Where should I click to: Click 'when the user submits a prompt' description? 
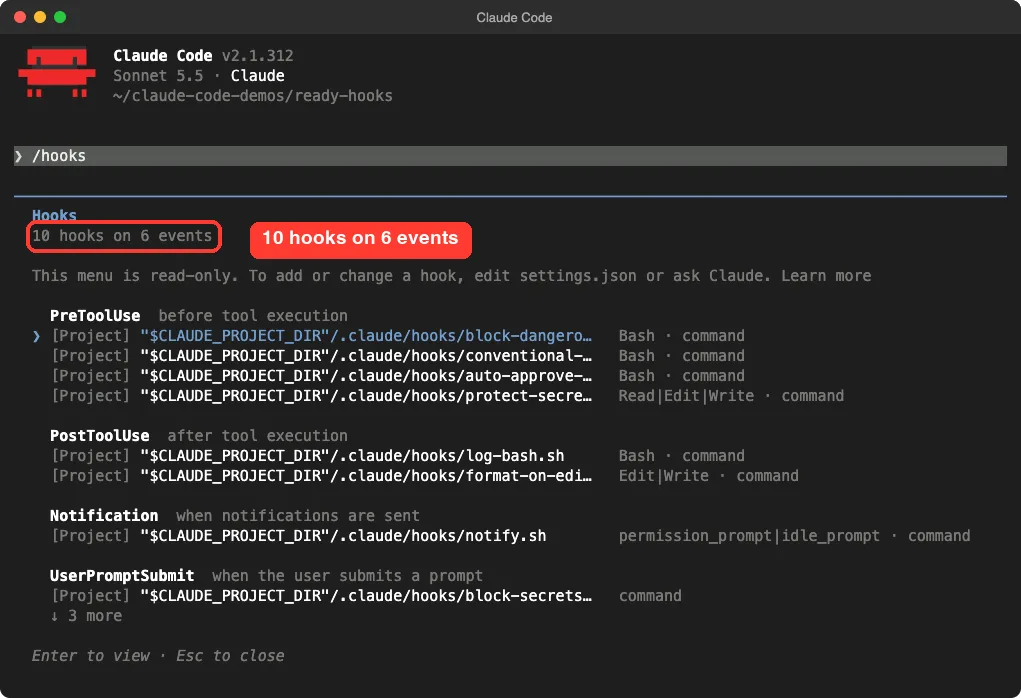(x=348, y=576)
